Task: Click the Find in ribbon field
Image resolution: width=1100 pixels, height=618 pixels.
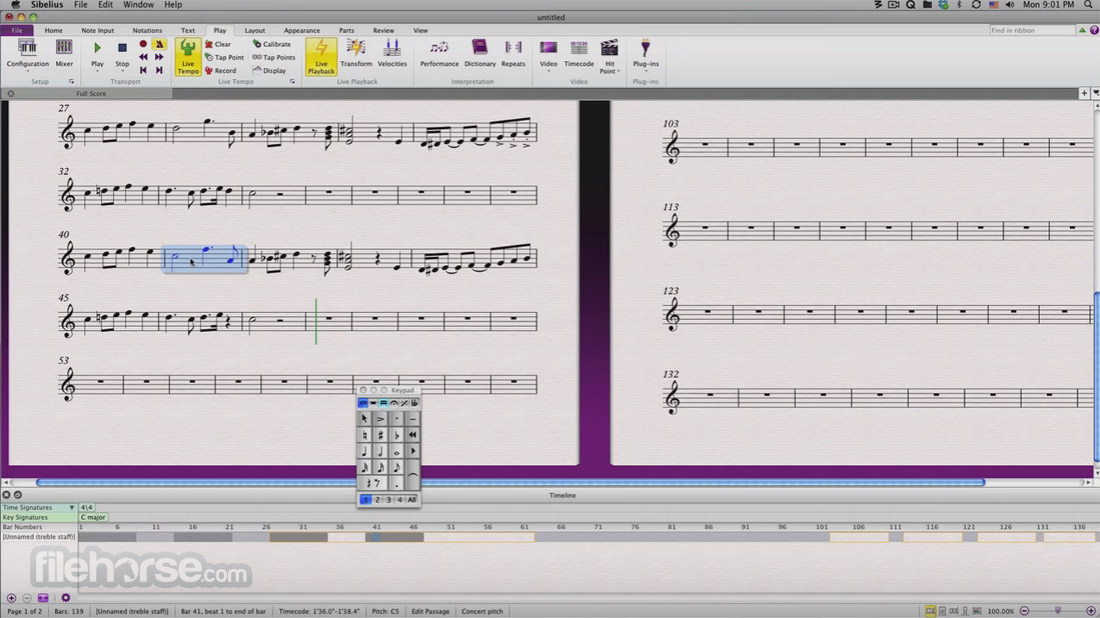Action: click(x=1031, y=30)
